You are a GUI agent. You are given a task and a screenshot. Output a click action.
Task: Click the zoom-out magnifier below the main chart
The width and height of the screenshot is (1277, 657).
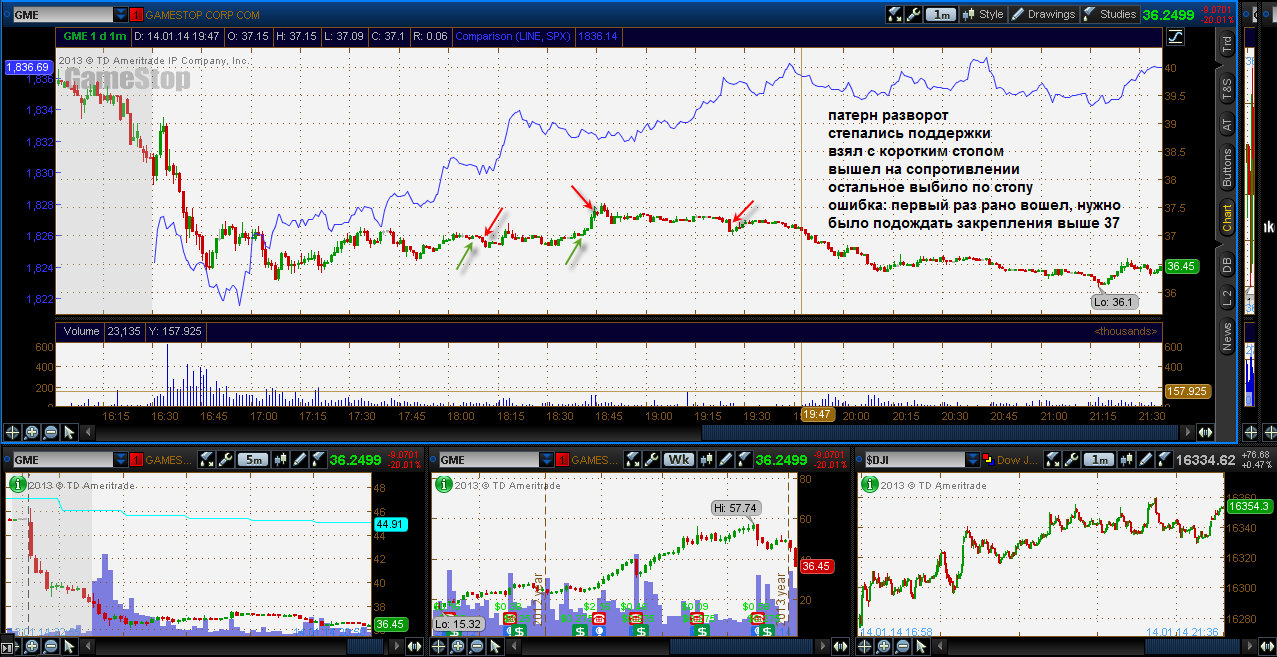point(50,432)
